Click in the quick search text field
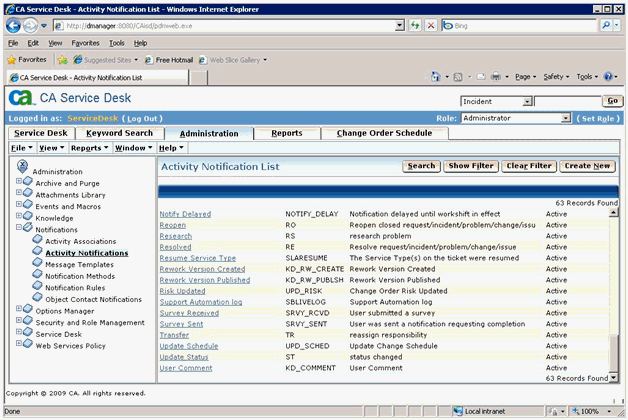 (568, 102)
